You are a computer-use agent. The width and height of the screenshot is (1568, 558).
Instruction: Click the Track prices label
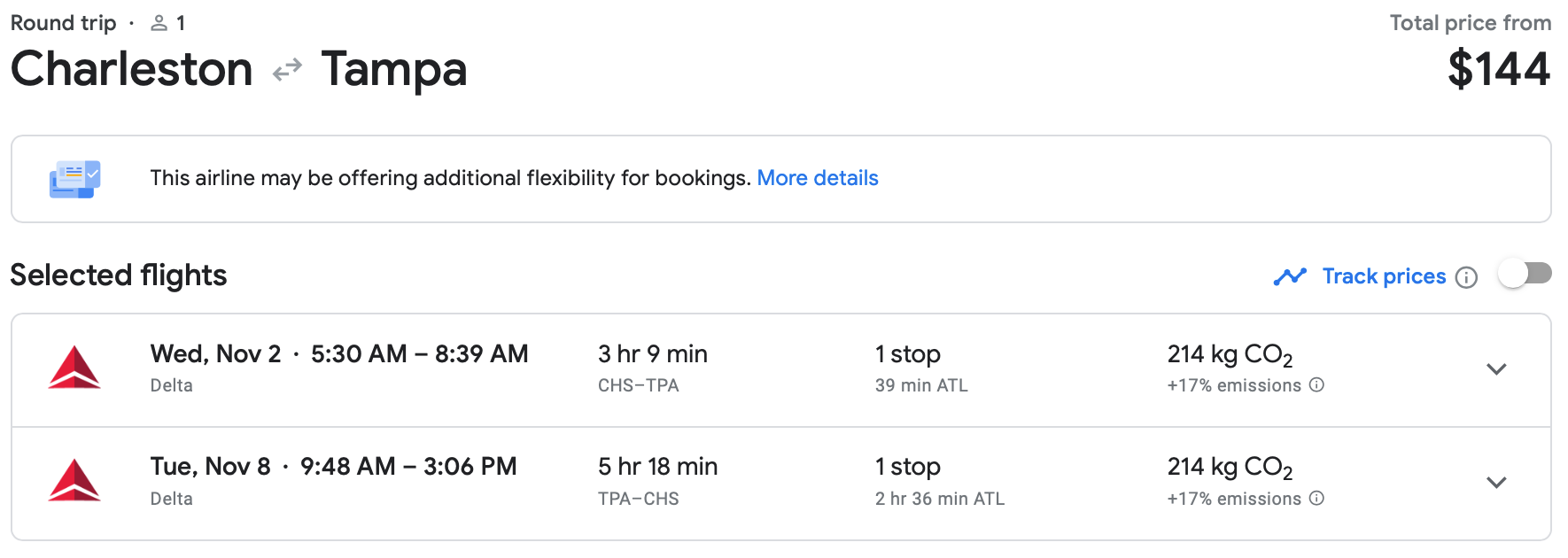point(1384,276)
